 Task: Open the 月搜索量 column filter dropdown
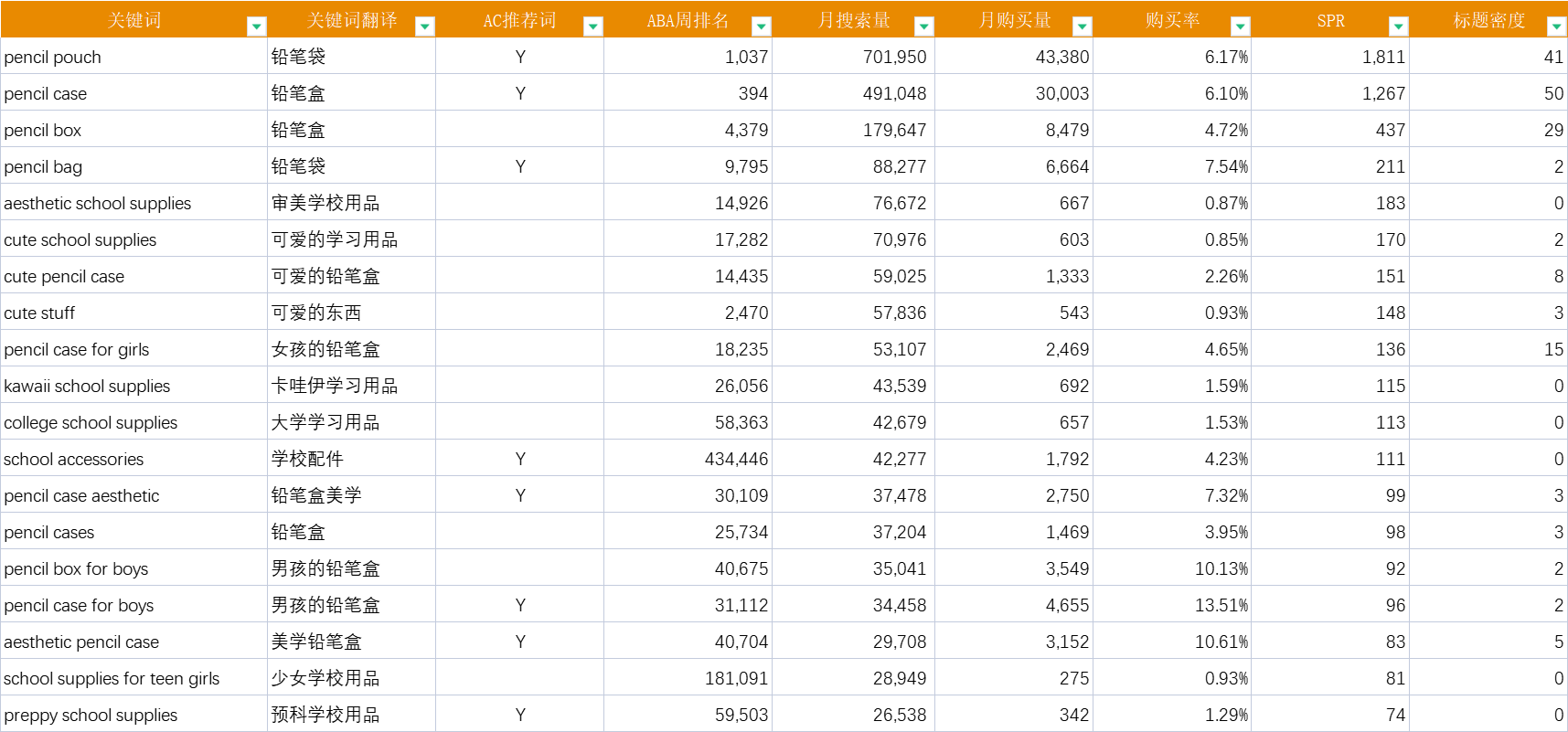coord(923,27)
